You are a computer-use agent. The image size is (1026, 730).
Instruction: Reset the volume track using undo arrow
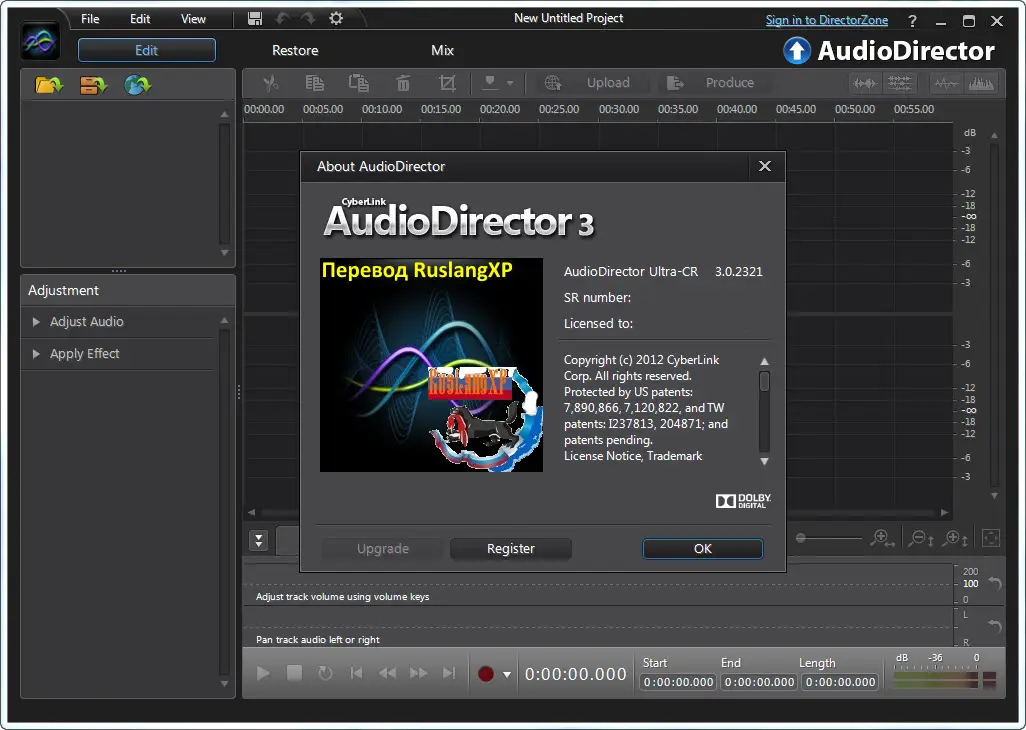[995, 583]
